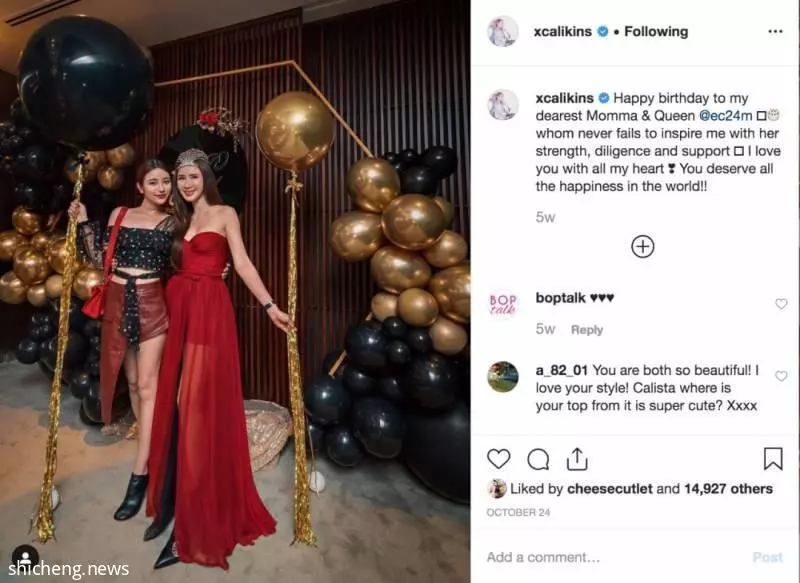Open the cheesecutlet profile link
Image resolution: width=800 pixels, height=583 pixels.
pos(610,489)
